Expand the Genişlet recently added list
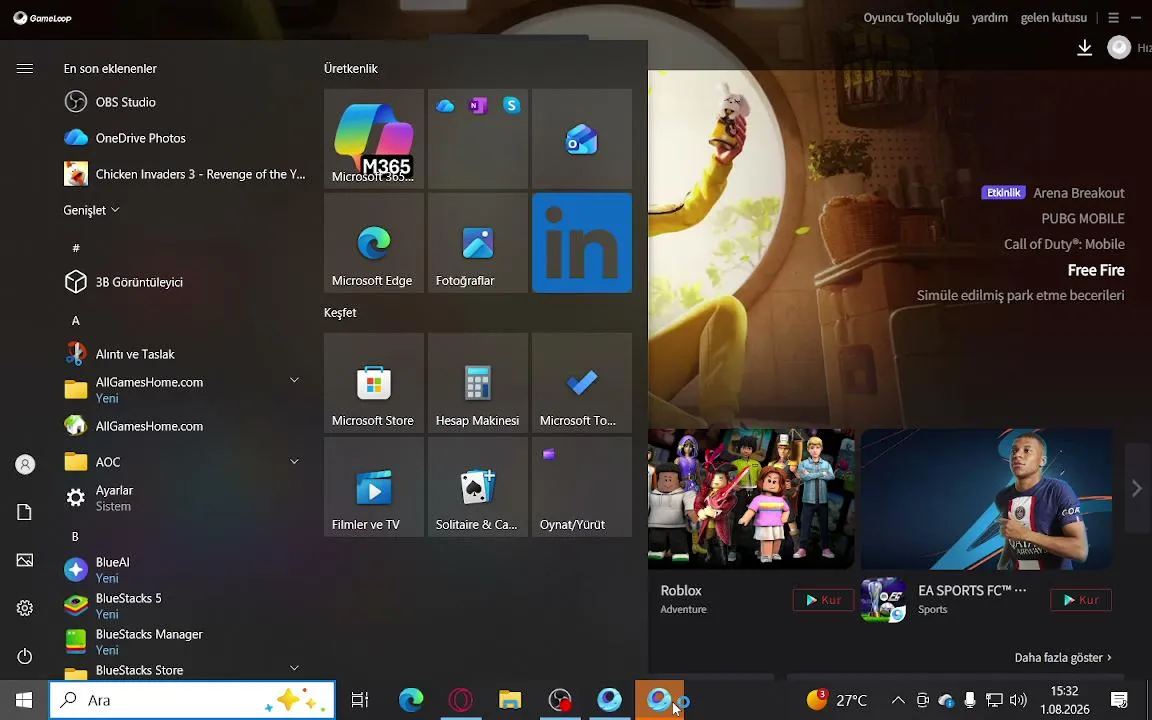 tap(91, 210)
